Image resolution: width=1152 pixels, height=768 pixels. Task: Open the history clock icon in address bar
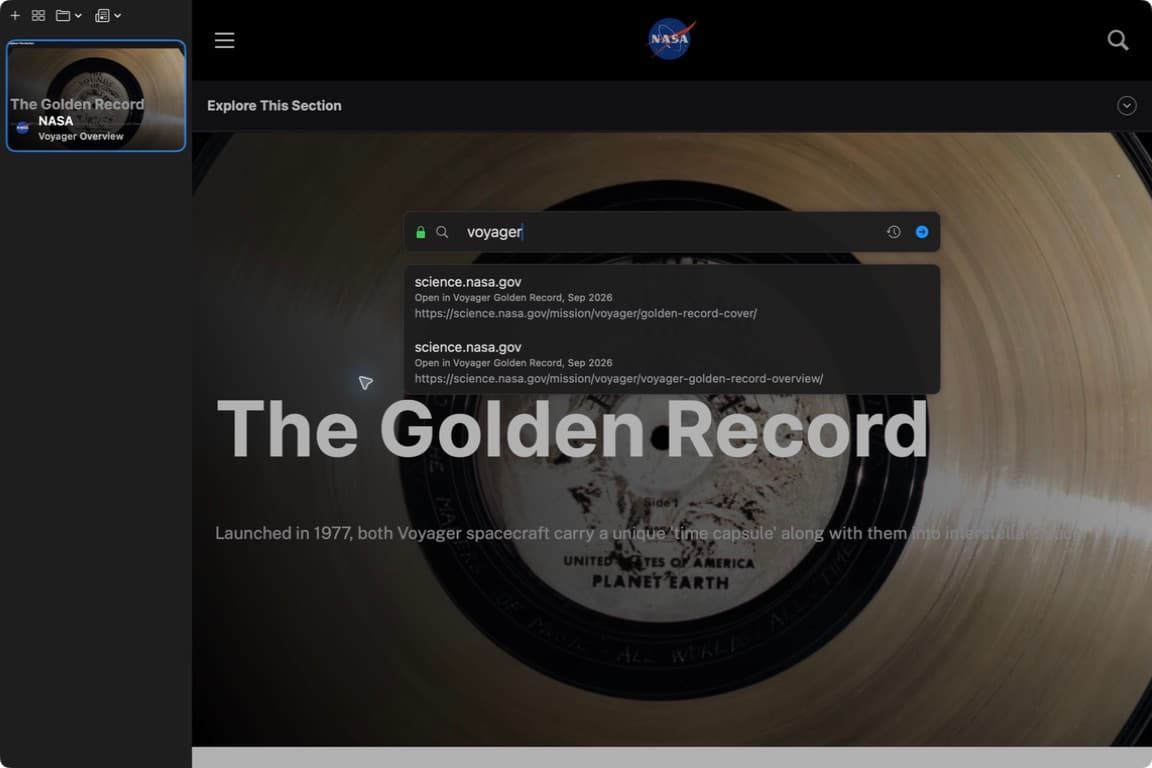point(893,232)
